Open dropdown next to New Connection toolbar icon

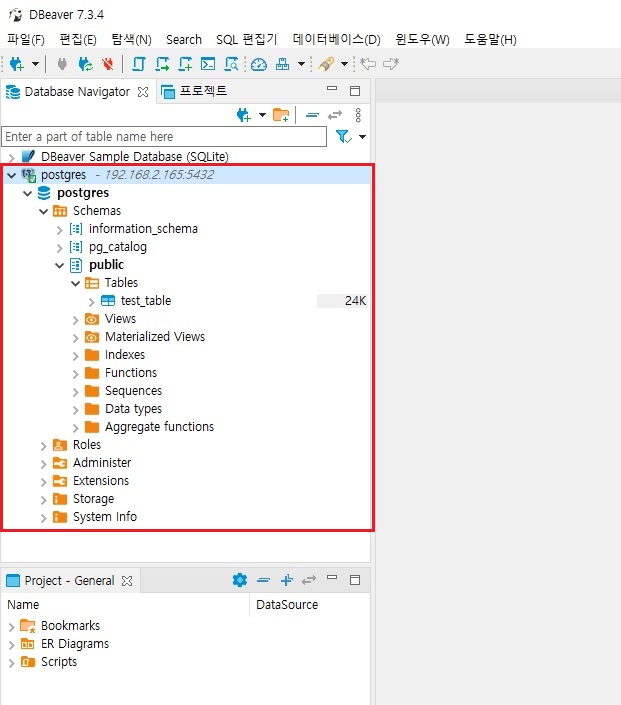point(35,64)
